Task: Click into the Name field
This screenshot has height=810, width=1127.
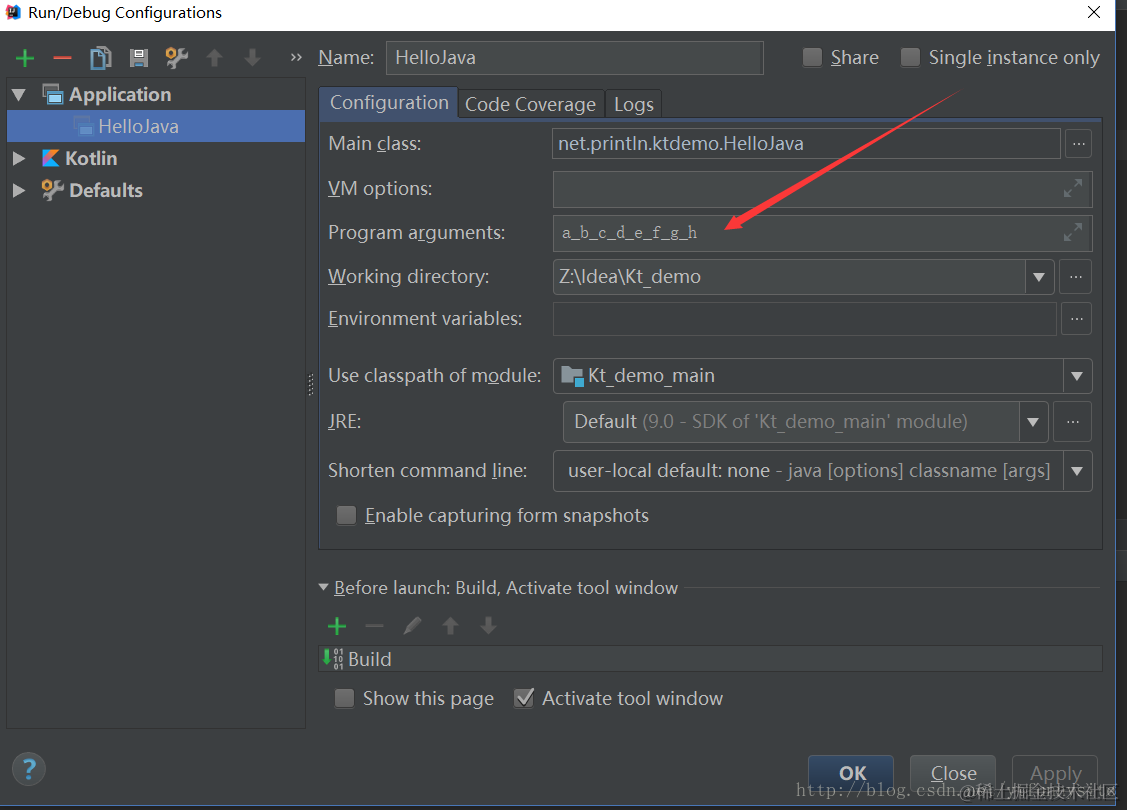Action: 574,57
